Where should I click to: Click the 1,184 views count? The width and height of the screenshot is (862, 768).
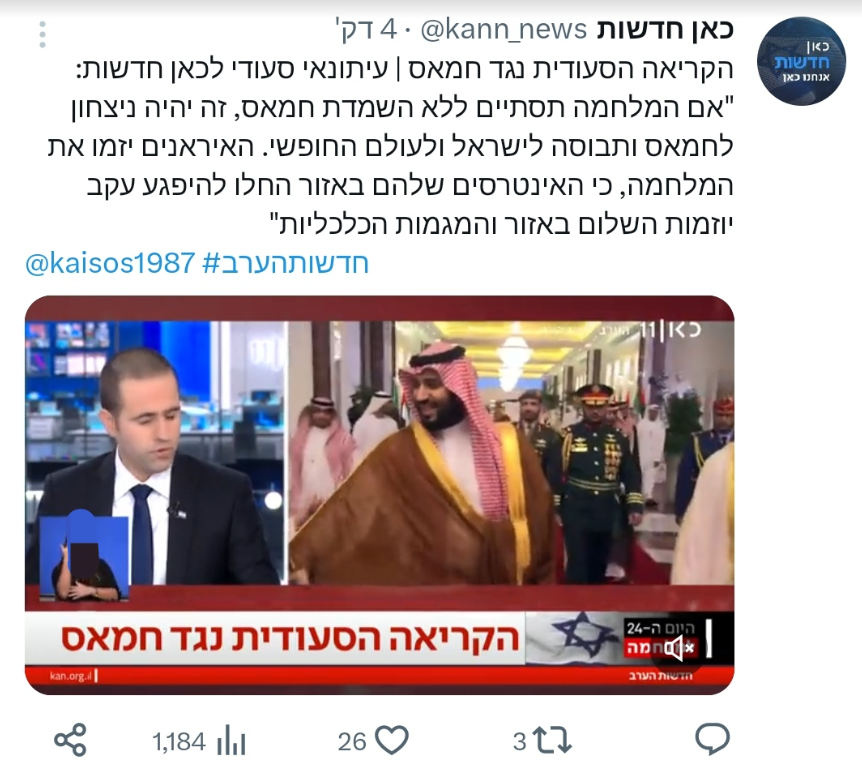(x=179, y=742)
